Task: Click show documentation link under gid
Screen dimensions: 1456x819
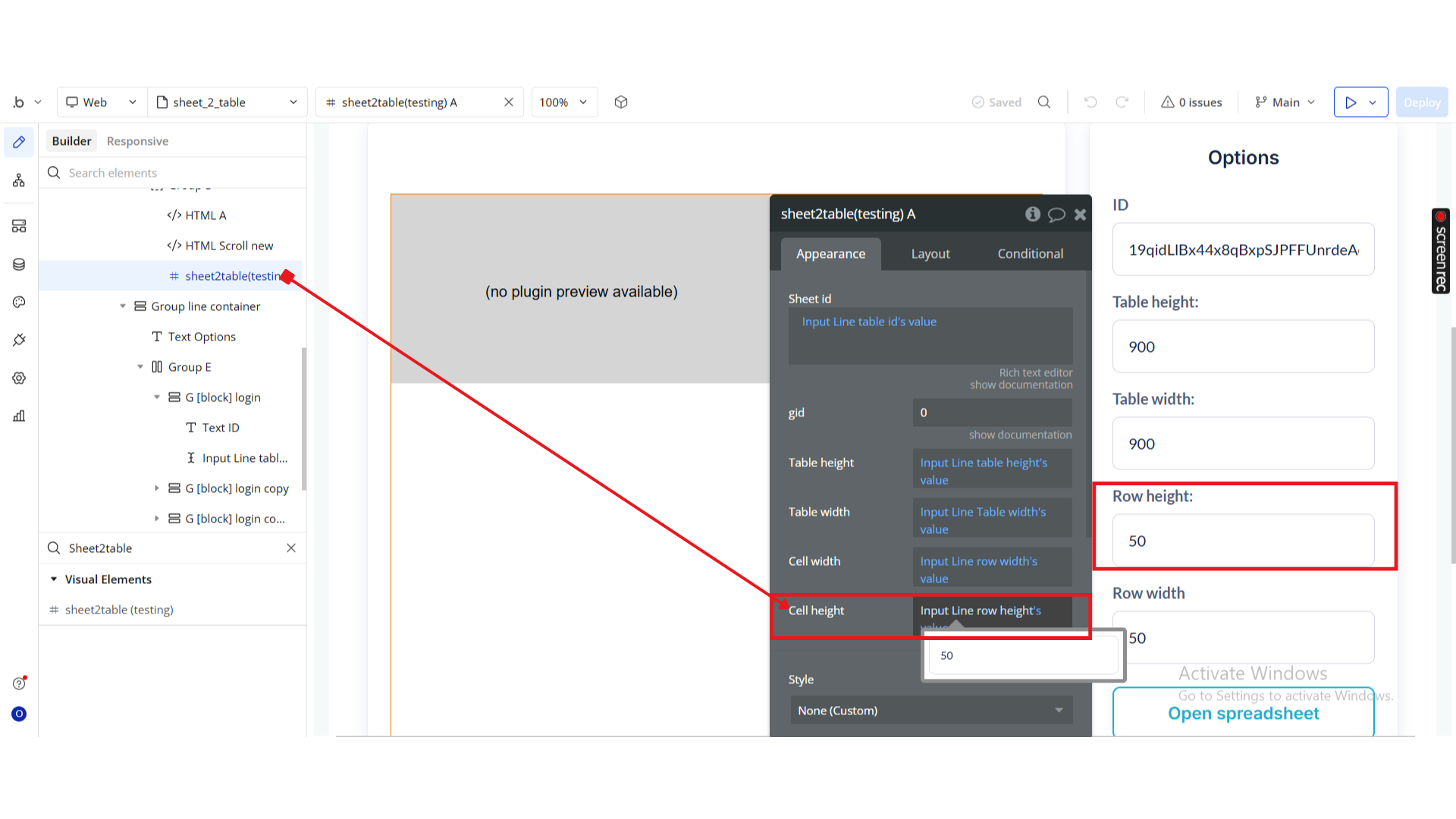Action: [x=1020, y=435]
